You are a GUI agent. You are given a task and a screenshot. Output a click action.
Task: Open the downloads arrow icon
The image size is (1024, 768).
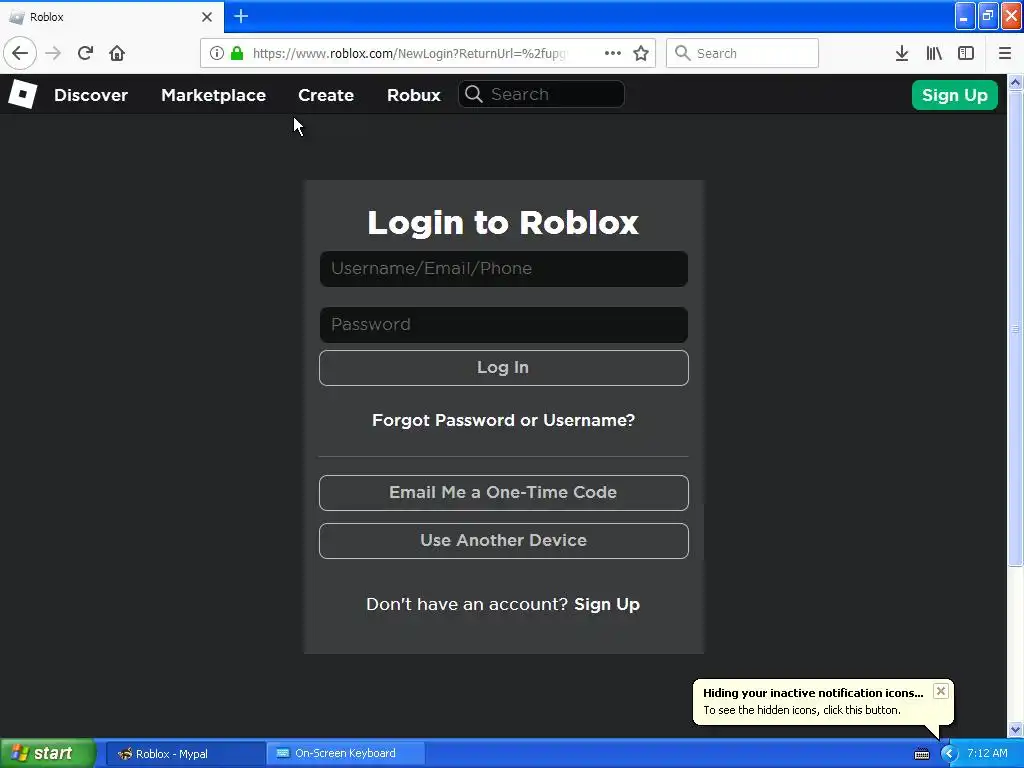tap(902, 53)
